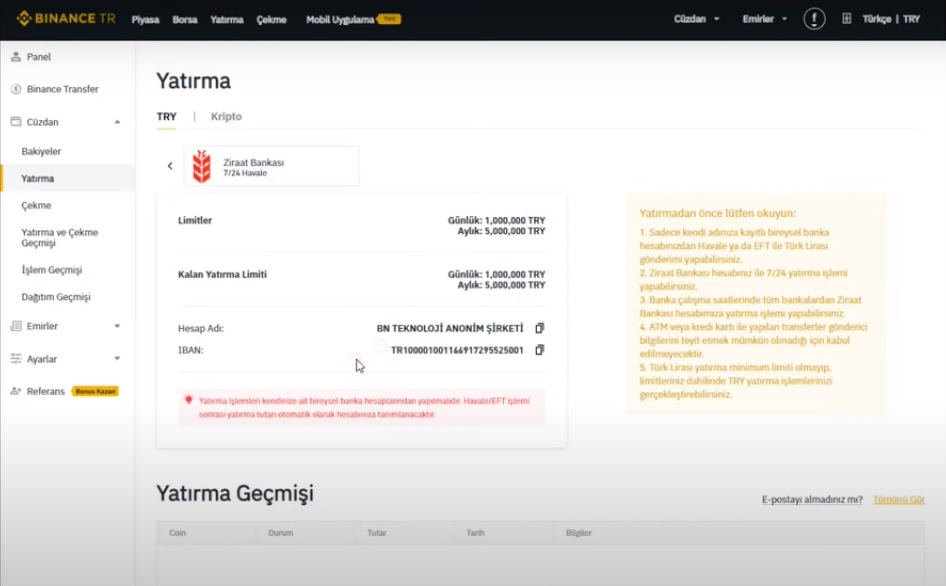Click the Yatırmadan önce lütfen okuyun heading

(x=717, y=213)
